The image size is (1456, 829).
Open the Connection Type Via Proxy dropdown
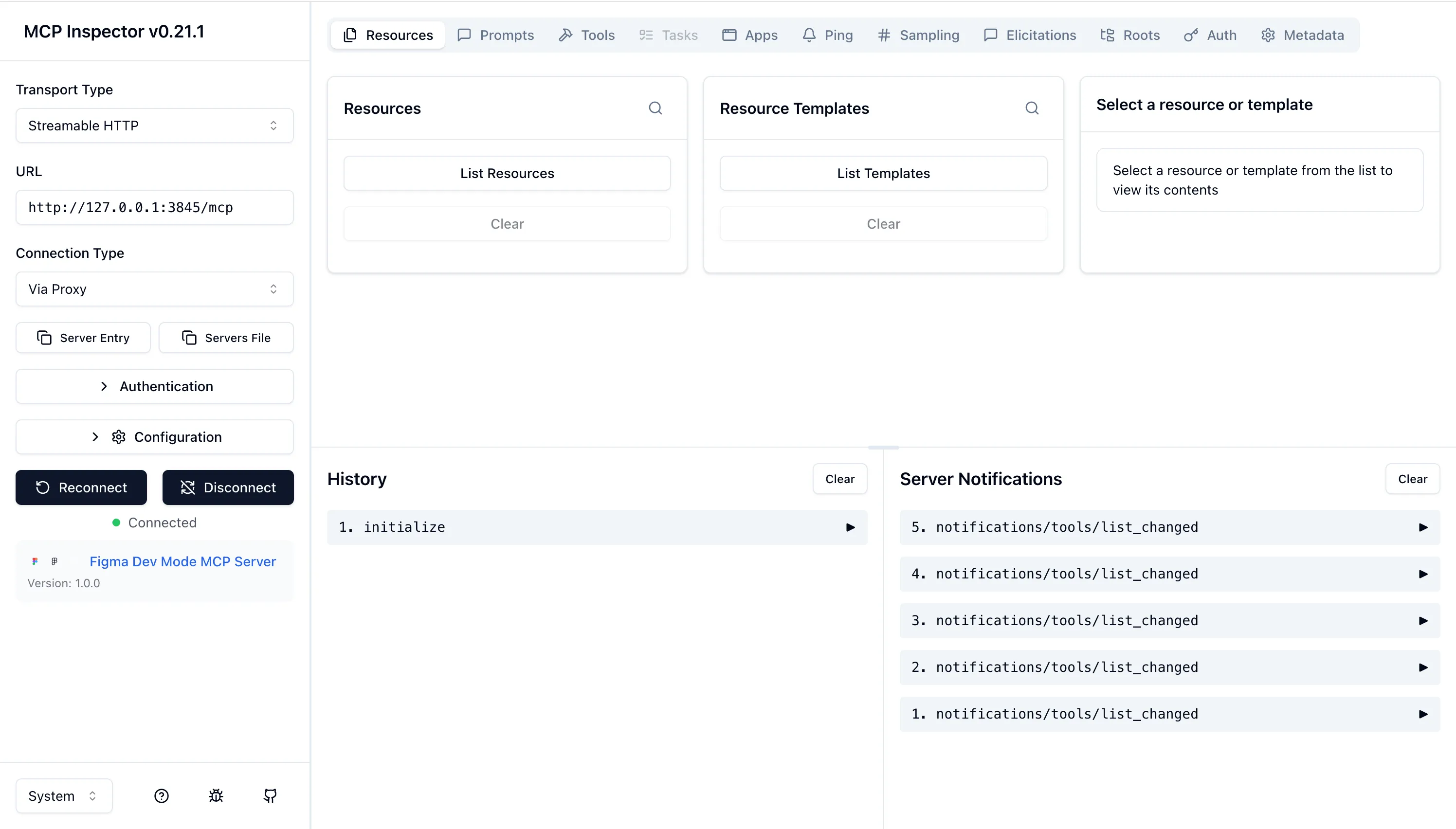coord(154,288)
